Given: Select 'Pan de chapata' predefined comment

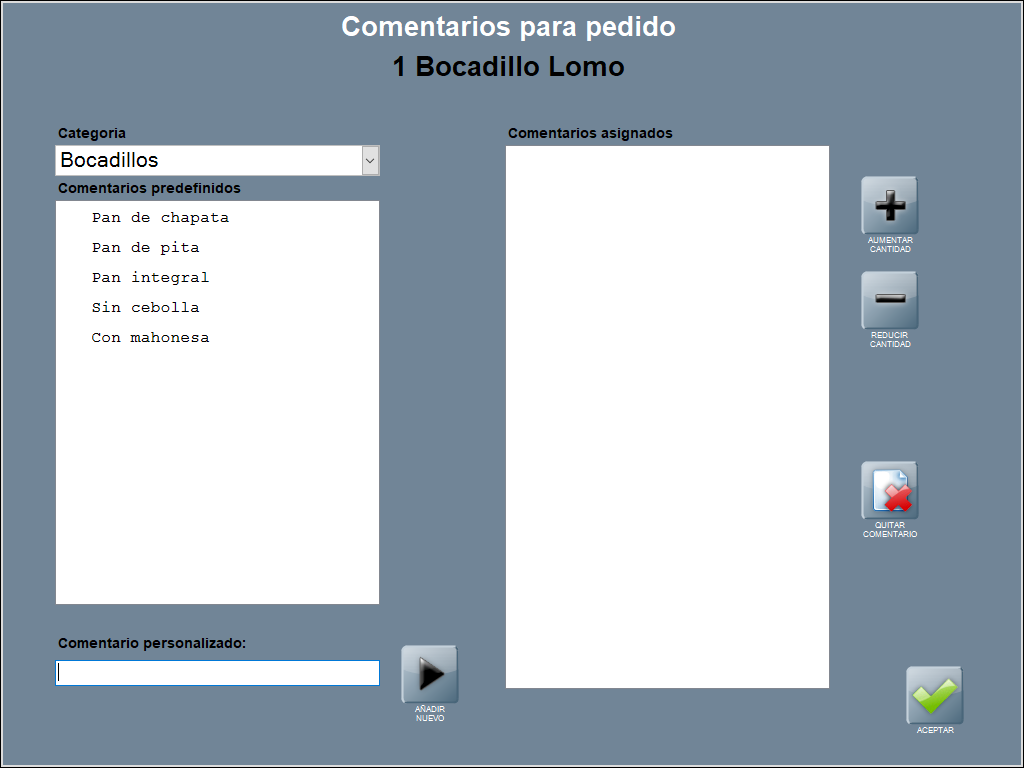Looking at the screenshot, I should pos(160,218).
